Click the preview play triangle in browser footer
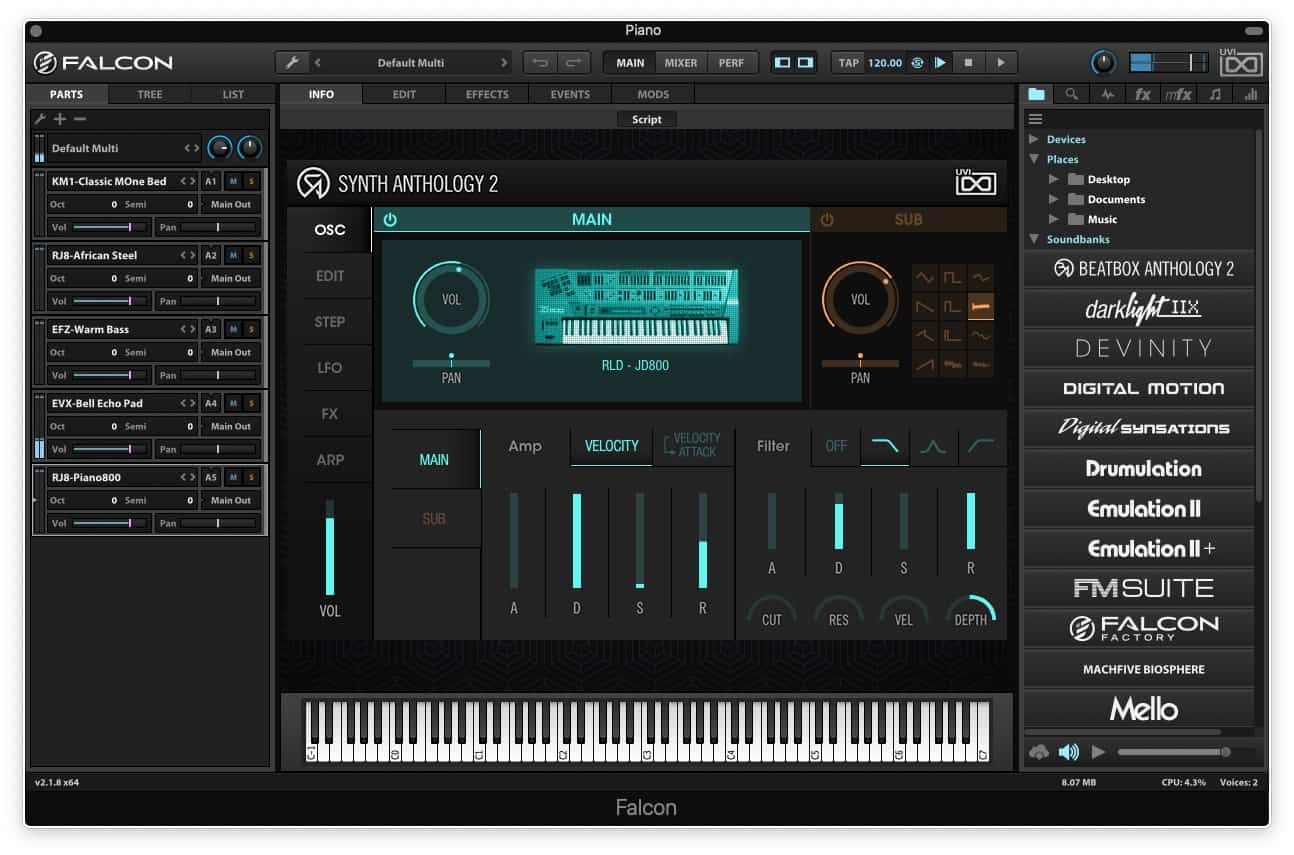1294x855 pixels. click(1099, 751)
